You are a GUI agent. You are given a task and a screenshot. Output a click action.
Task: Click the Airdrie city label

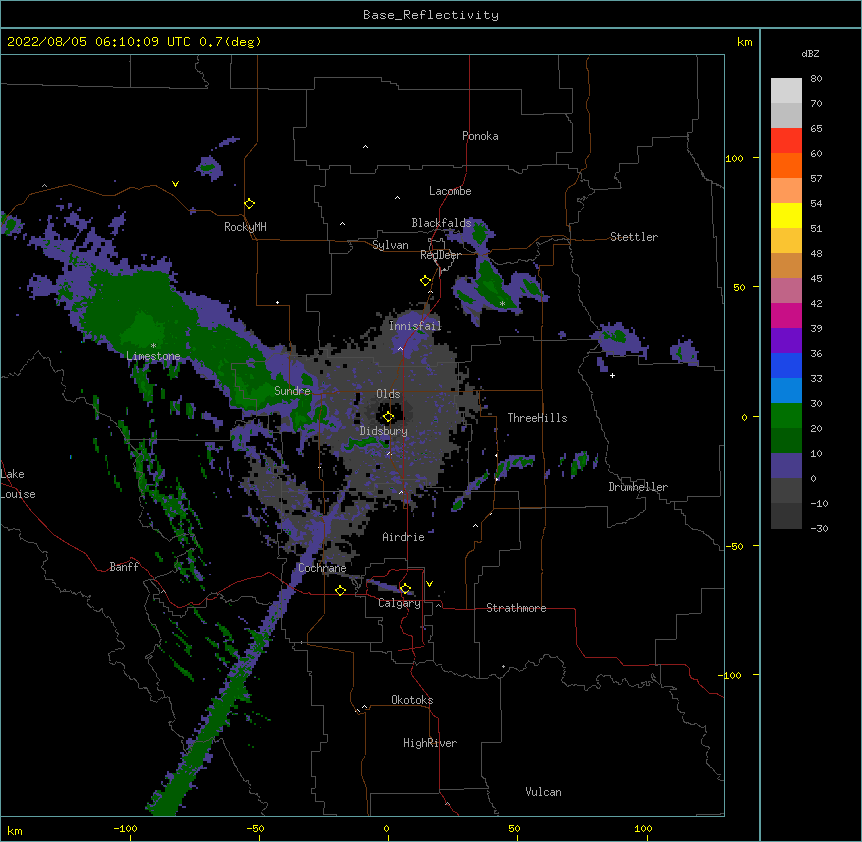404,537
